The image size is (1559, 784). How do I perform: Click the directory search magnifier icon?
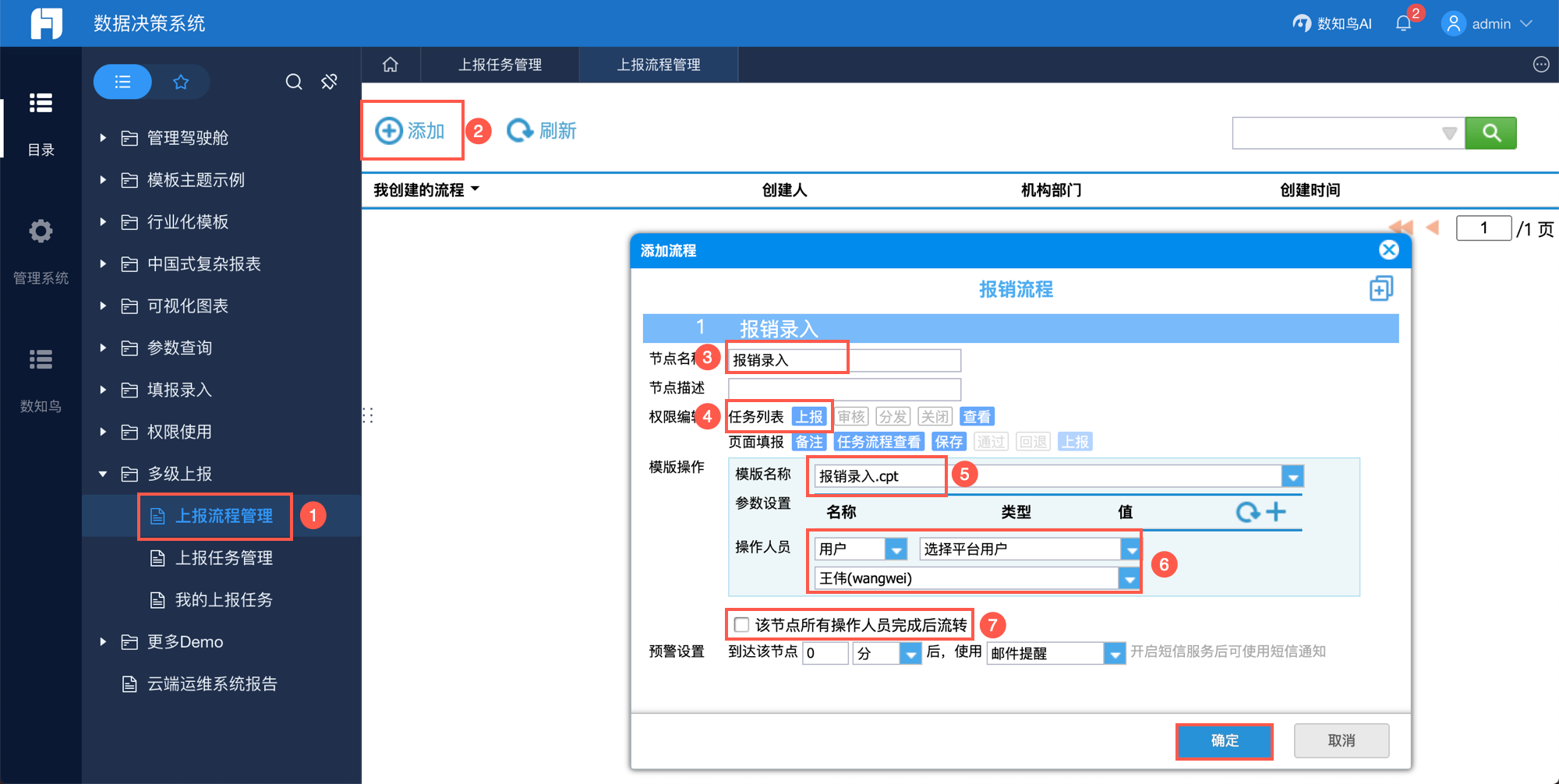coord(294,82)
